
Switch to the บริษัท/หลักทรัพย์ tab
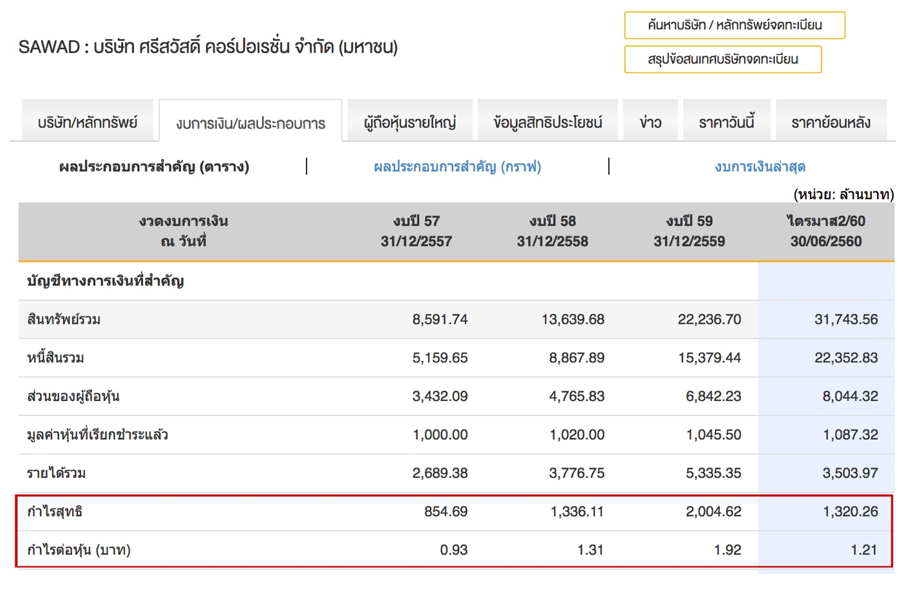pos(88,123)
